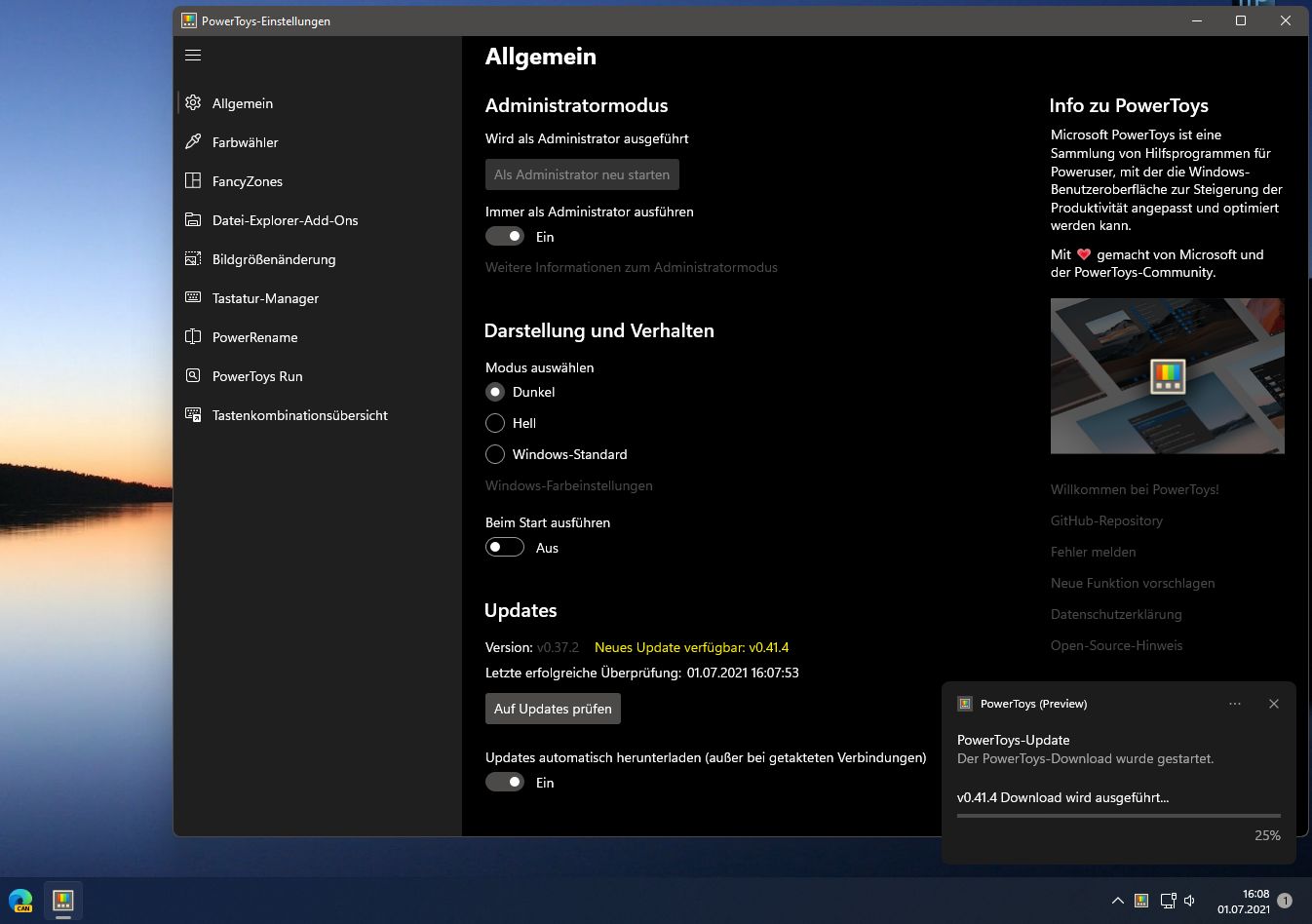Open the Open-Source-Hinweis link
The width and height of the screenshot is (1312, 924).
point(1117,645)
